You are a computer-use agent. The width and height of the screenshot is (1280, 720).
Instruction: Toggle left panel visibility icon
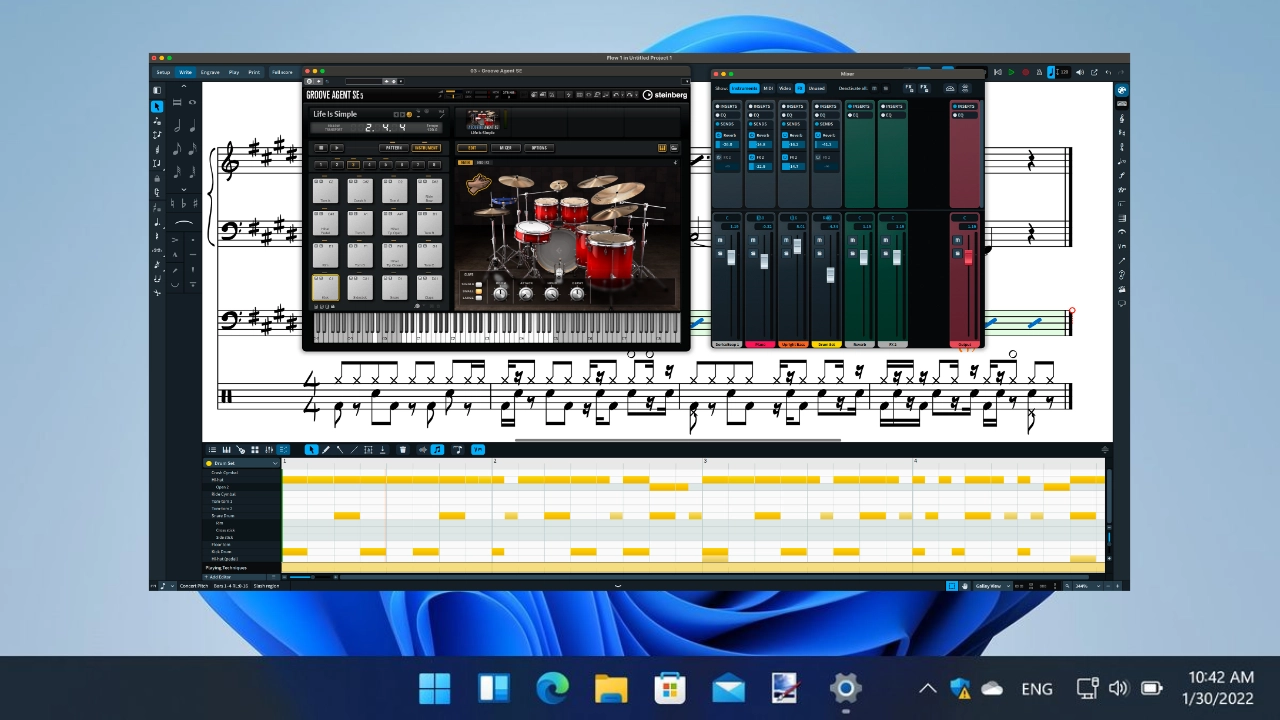[157, 90]
